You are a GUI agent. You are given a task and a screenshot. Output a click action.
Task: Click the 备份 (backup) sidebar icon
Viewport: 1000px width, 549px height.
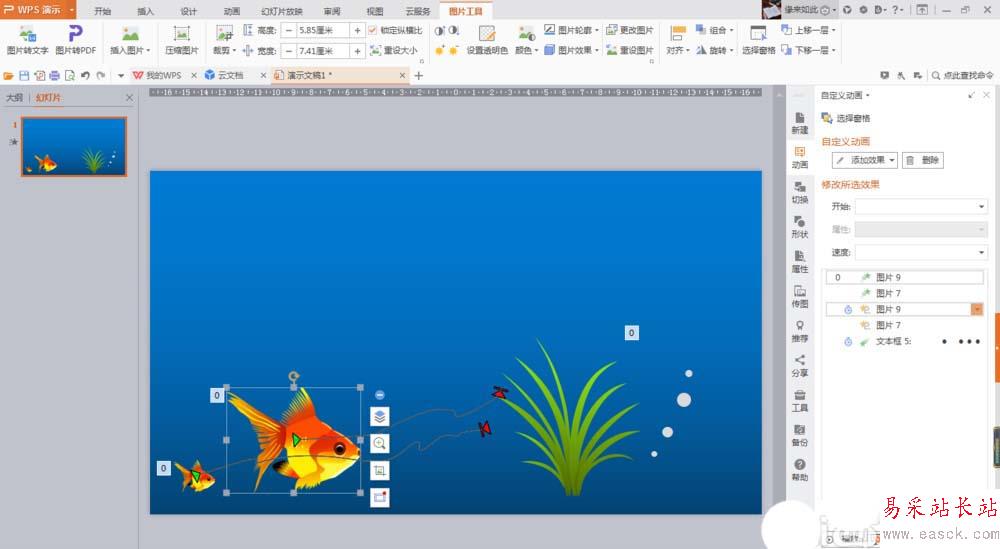pos(800,435)
